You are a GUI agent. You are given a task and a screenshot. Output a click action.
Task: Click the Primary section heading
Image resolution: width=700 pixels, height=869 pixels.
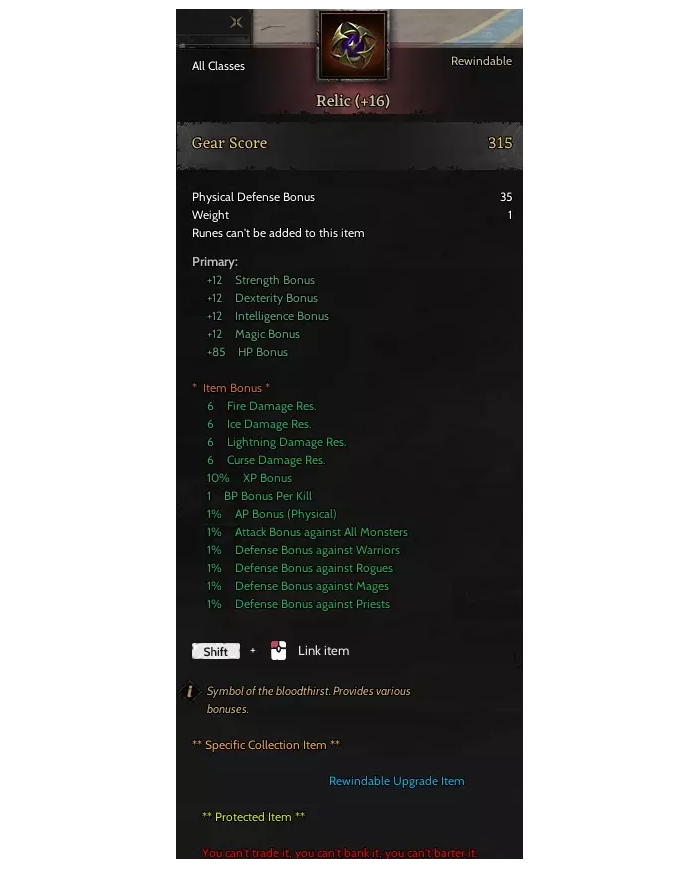pyautogui.click(x=214, y=262)
